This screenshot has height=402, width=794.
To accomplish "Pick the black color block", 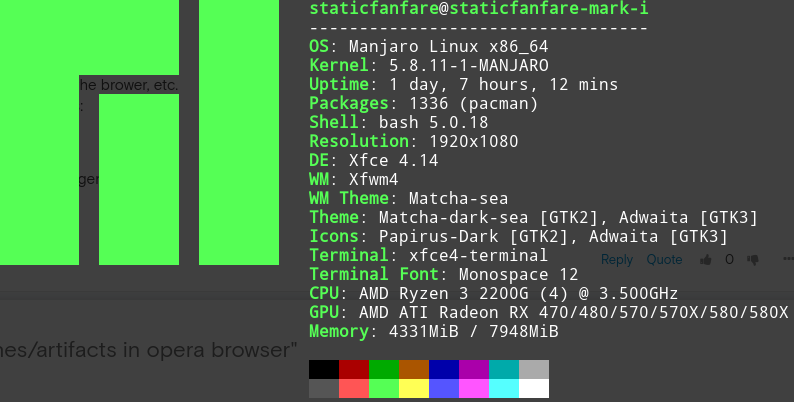I will 324,370.
